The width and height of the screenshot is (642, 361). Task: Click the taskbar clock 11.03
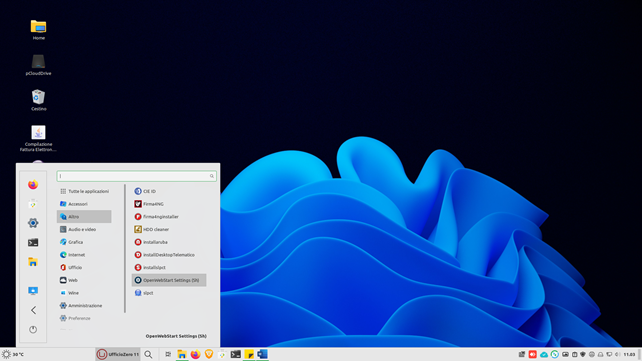click(629, 354)
